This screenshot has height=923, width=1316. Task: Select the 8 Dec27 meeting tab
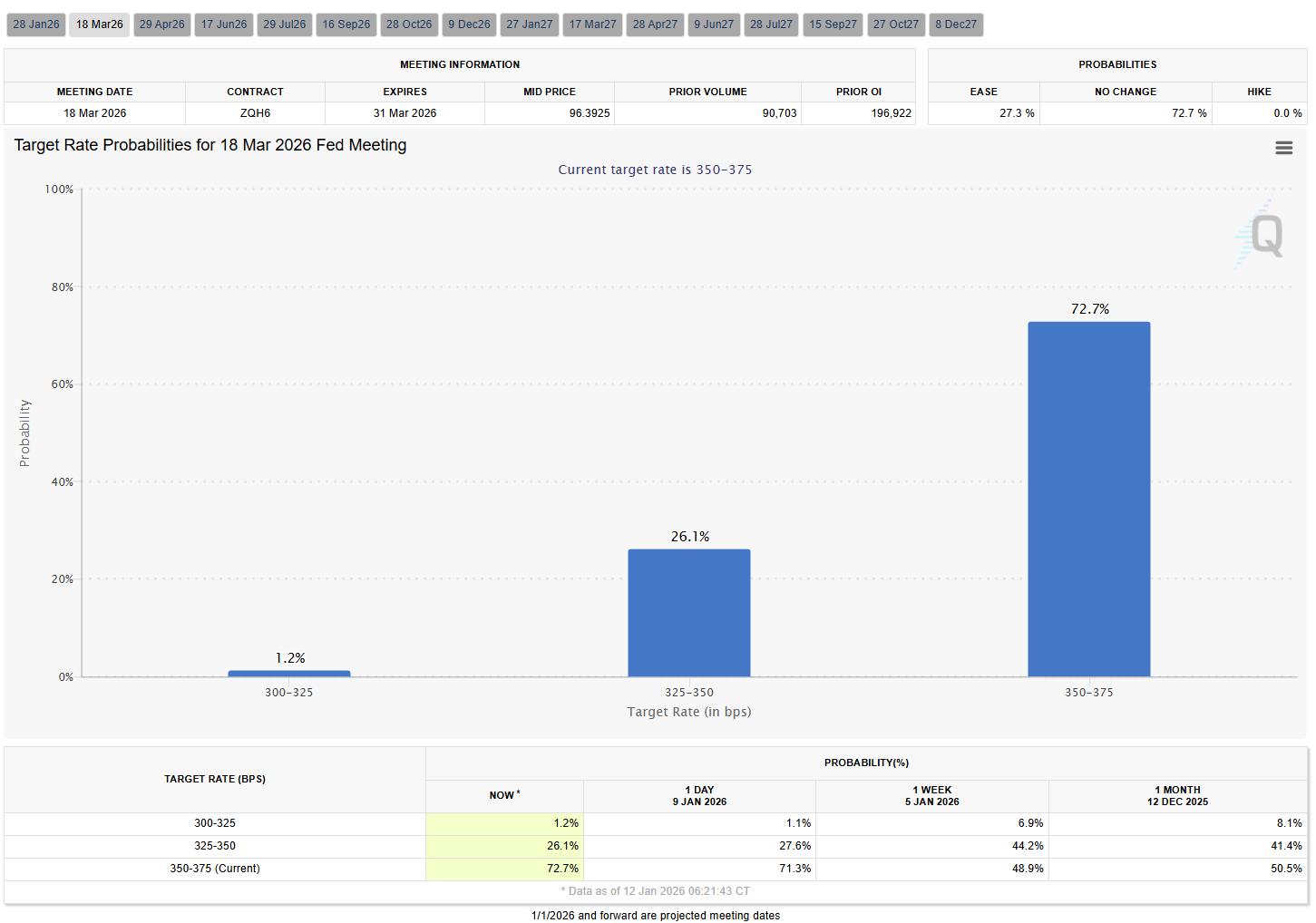(x=956, y=24)
